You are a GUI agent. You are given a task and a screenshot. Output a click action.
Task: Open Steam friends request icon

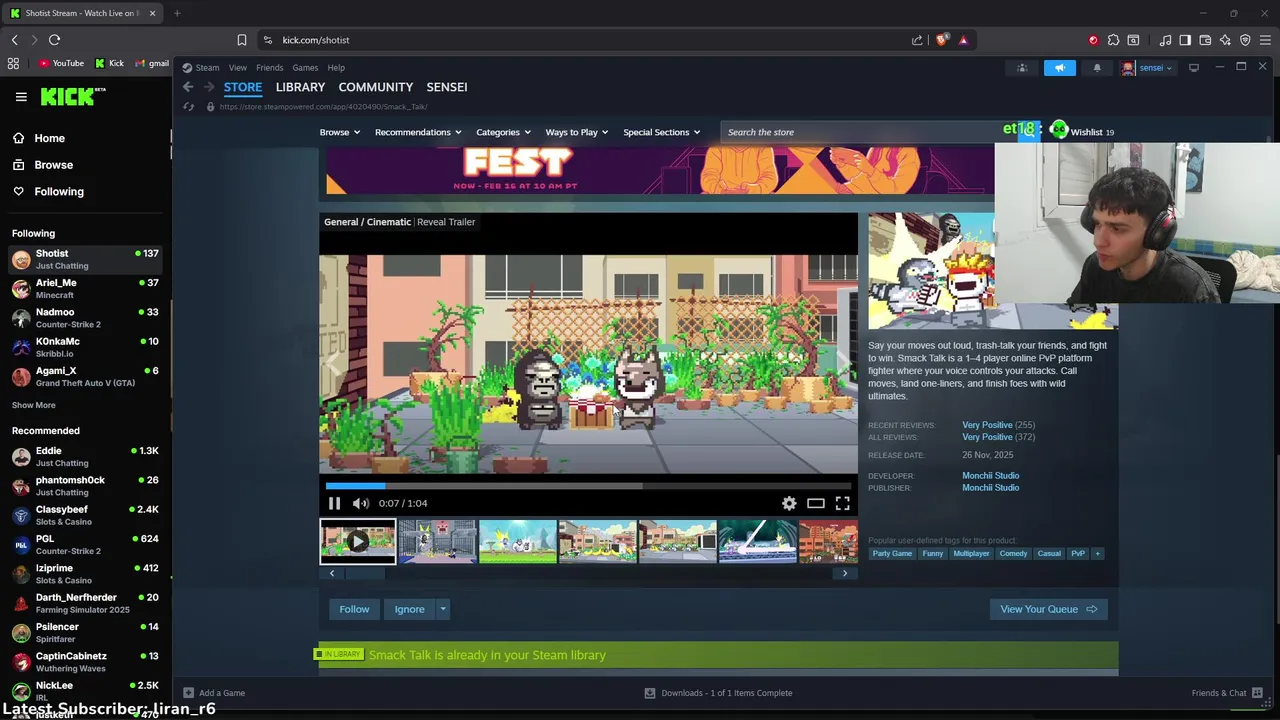[x=1022, y=68]
